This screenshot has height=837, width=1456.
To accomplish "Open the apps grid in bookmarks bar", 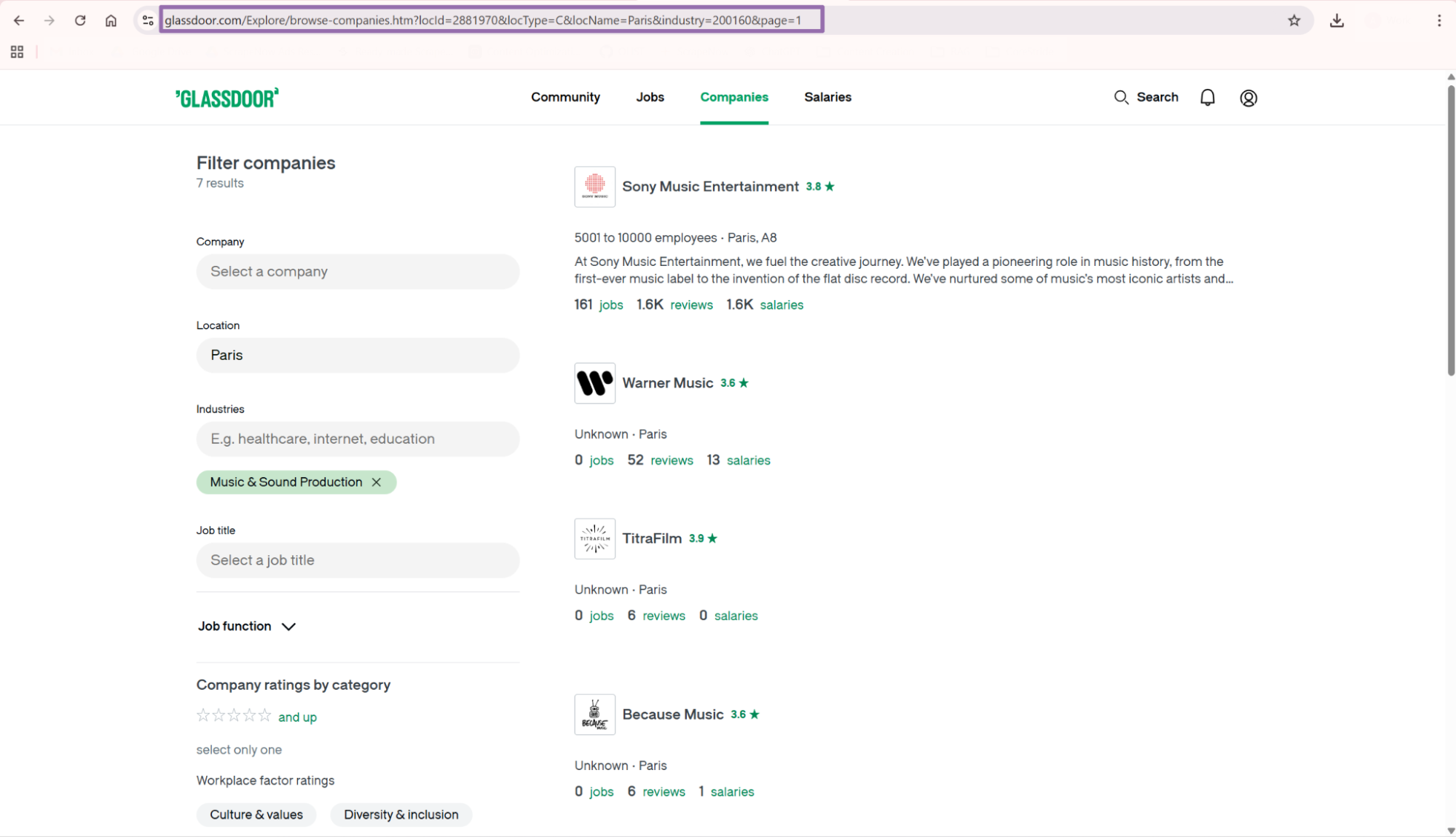I will 17,52.
